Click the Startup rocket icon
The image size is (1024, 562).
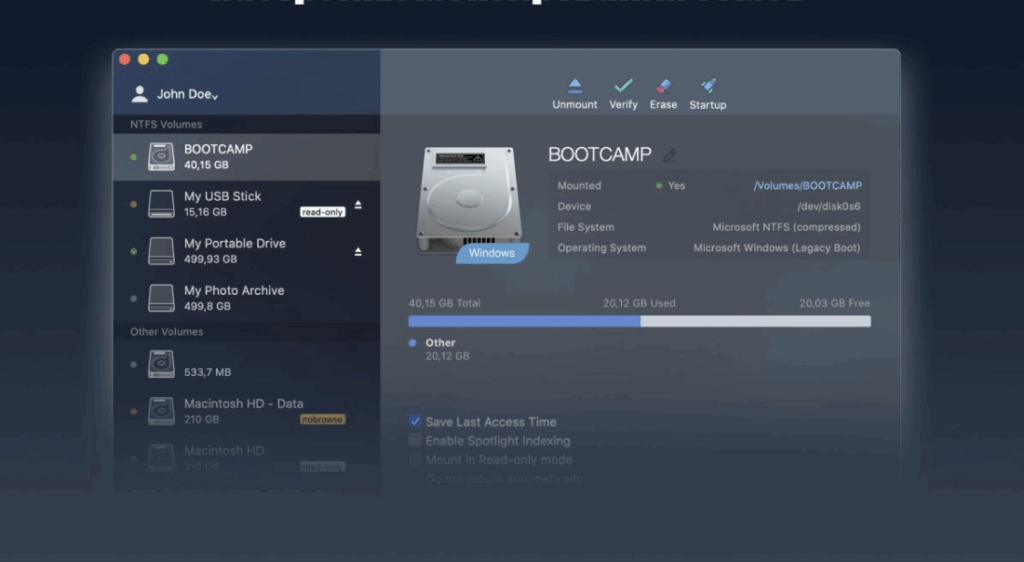tap(709, 86)
